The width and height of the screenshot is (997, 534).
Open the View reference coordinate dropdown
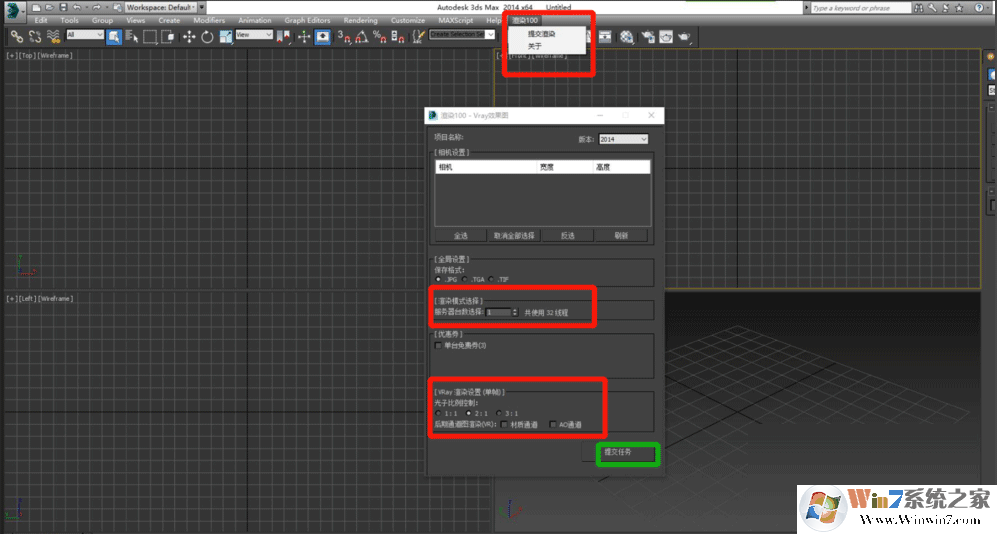tap(254, 34)
